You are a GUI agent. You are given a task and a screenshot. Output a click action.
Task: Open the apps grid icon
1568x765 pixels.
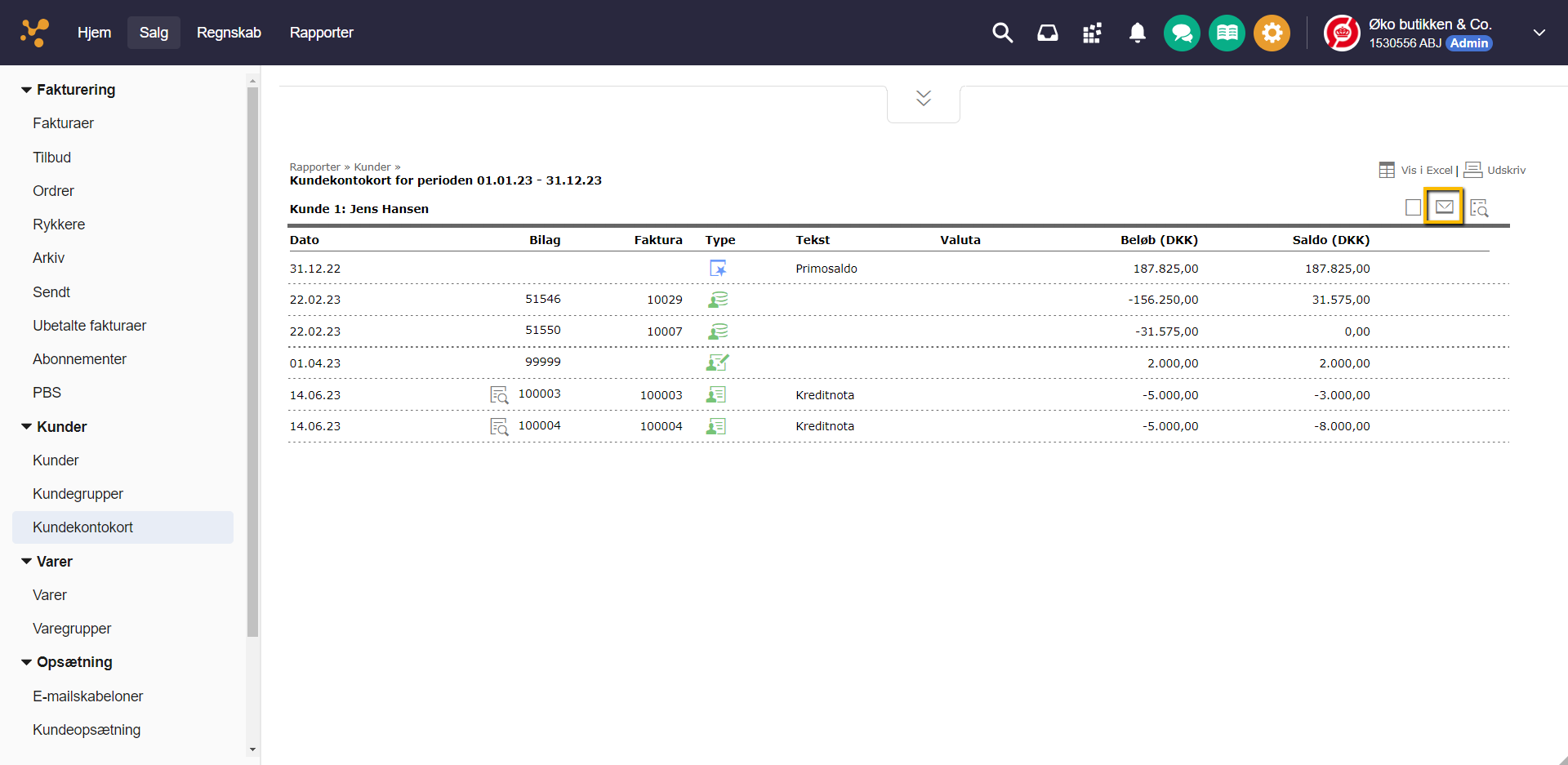(x=1092, y=33)
